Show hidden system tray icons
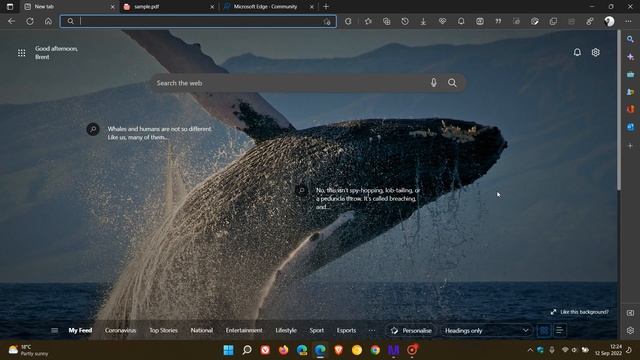 (530, 350)
